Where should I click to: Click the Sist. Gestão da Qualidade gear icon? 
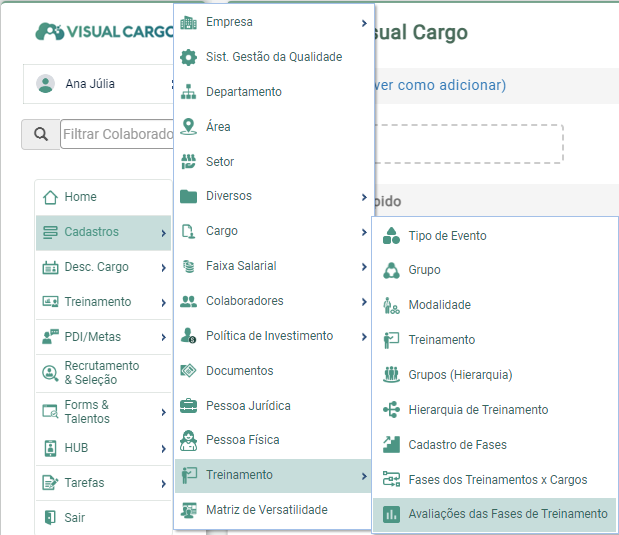coord(188,57)
